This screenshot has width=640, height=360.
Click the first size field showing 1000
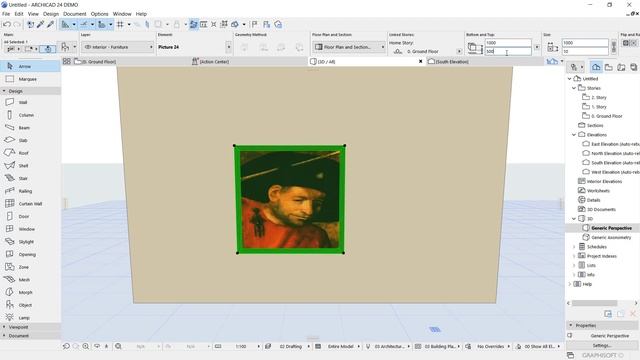pos(584,42)
